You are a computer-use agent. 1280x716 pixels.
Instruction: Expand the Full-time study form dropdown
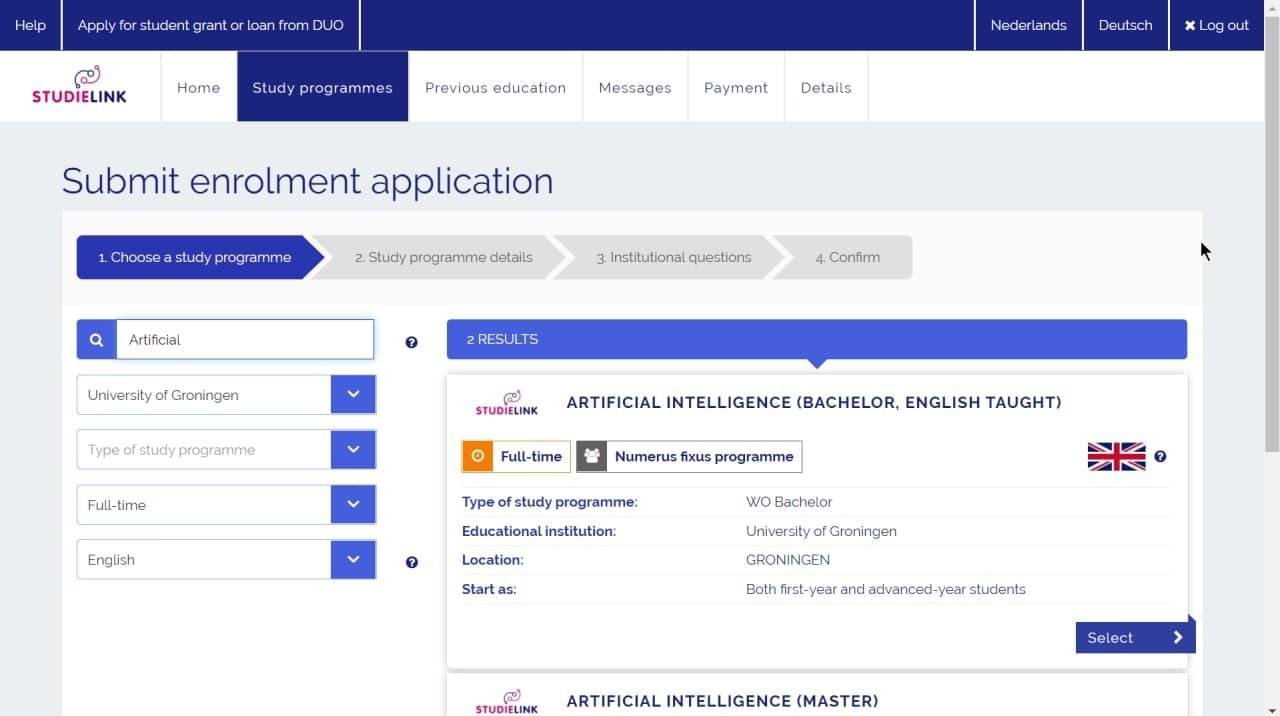353,505
